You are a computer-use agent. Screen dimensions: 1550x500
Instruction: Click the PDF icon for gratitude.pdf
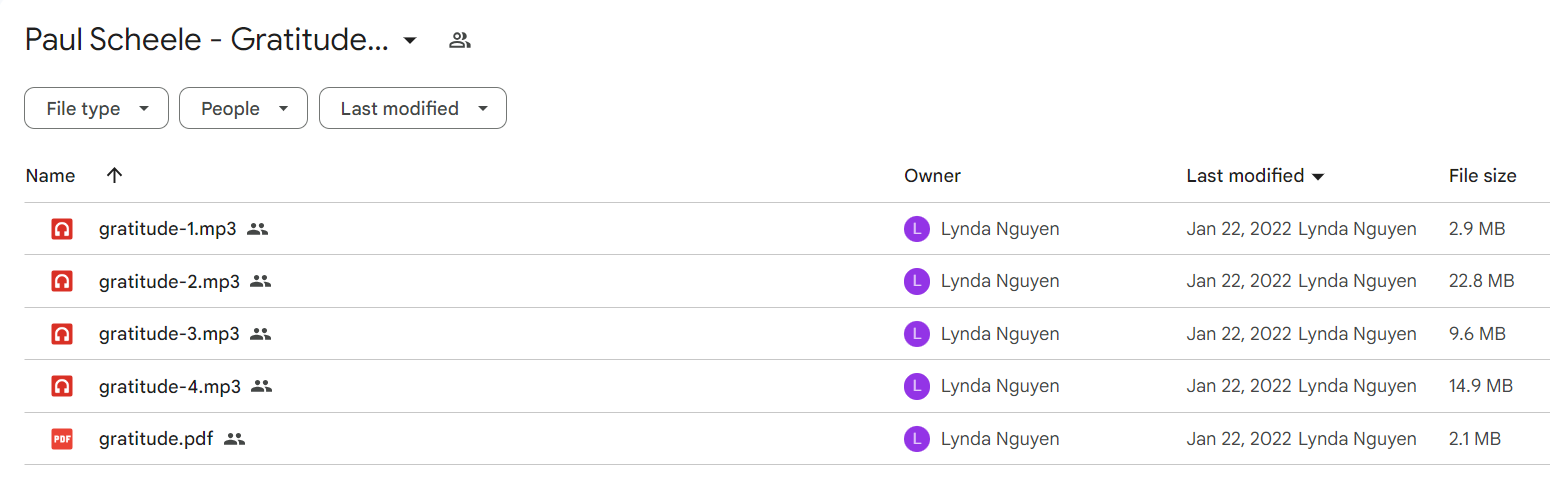[62, 438]
